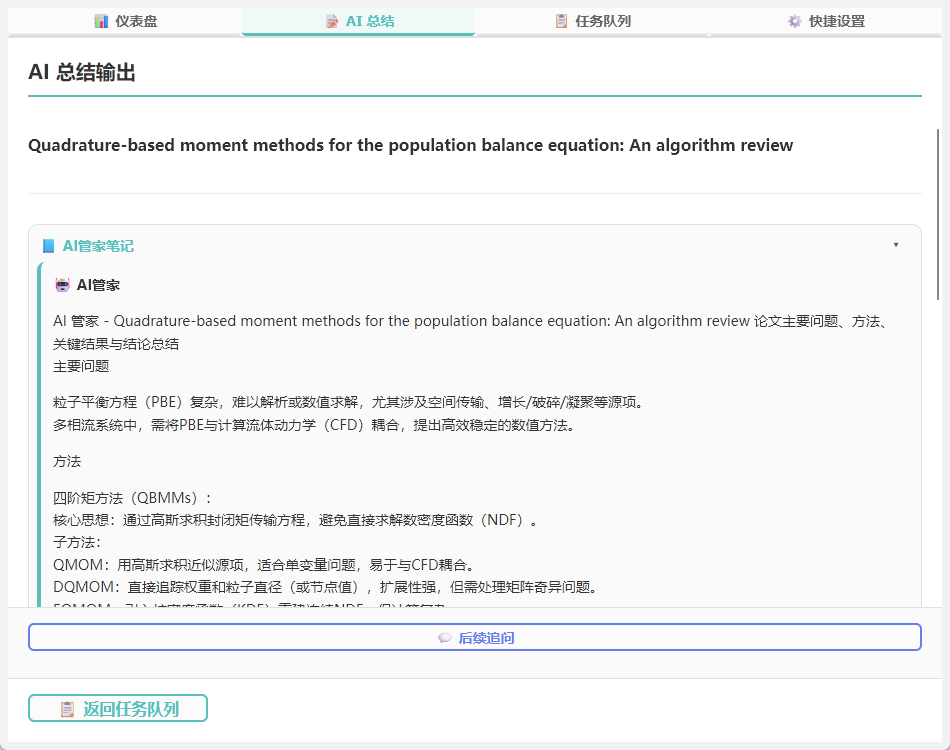Click the speech bubble icon in 后续追问 button

pos(443,636)
